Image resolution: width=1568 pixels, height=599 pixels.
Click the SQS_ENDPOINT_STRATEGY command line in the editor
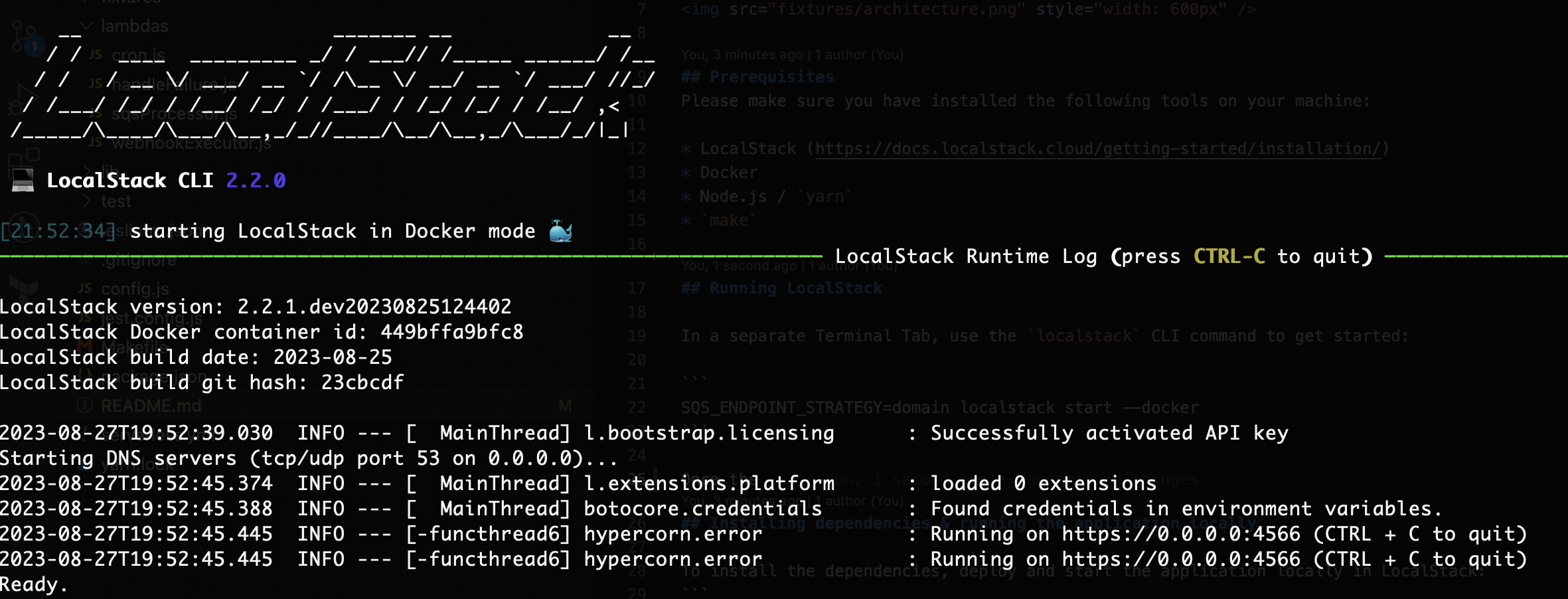point(940,408)
